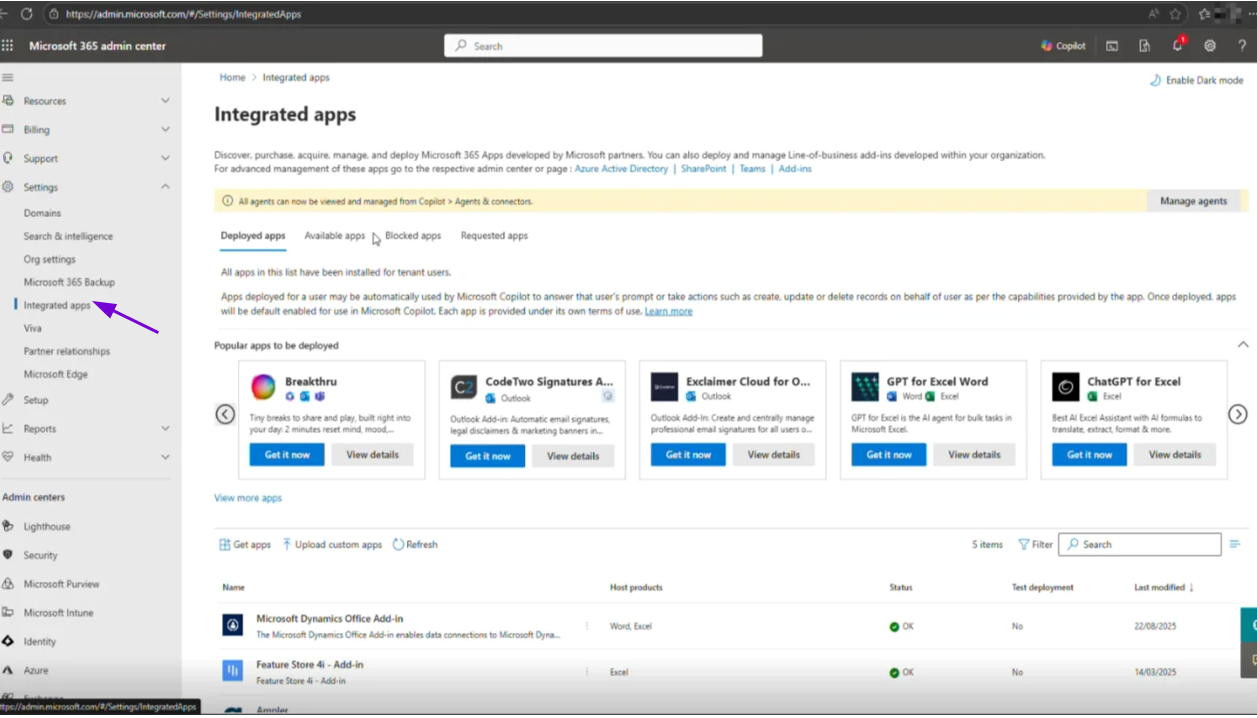Open the settings gear in header
Screen dimensions: 1257x718
point(1210,46)
